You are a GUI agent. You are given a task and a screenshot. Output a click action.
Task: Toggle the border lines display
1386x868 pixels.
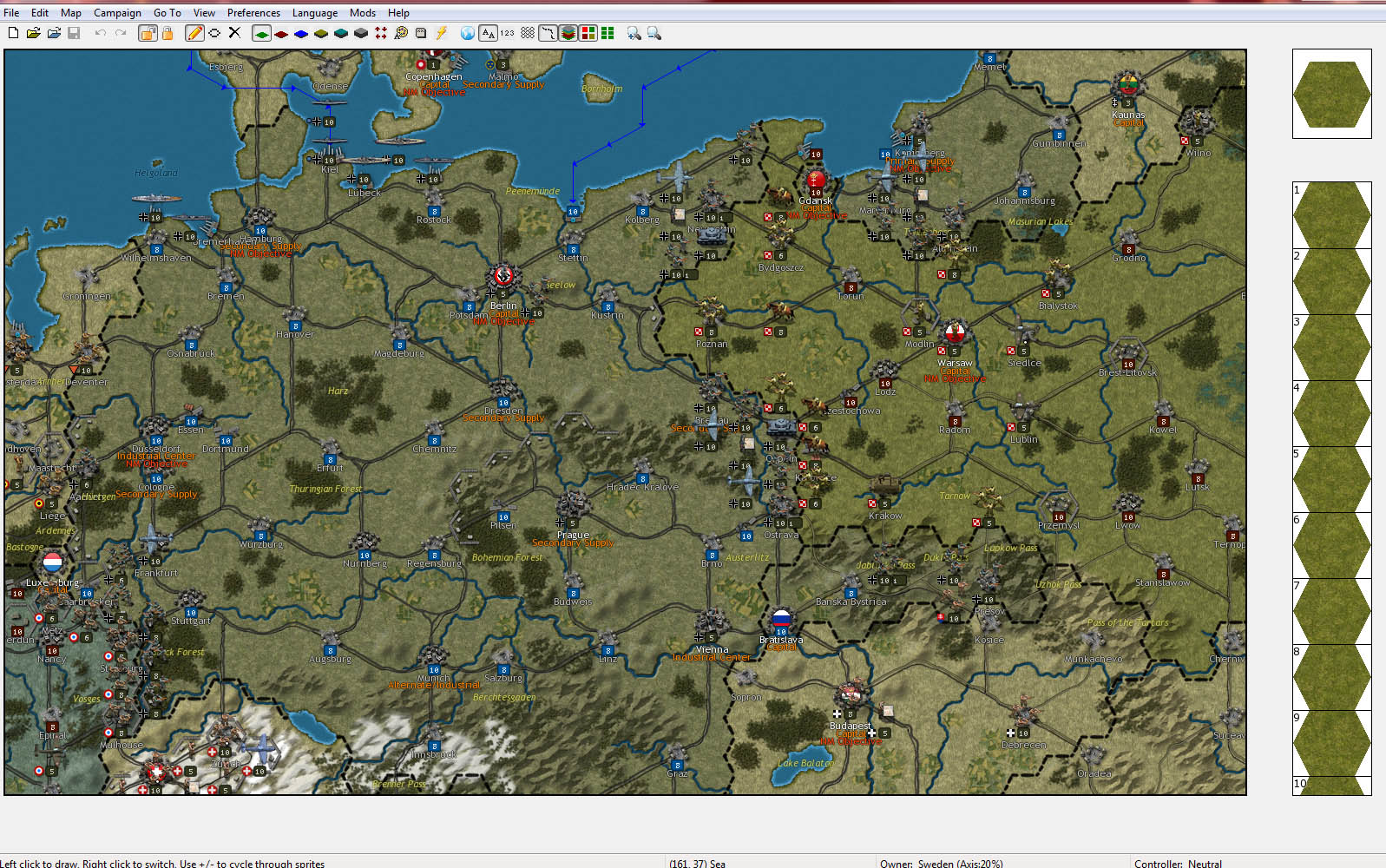tap(548, 33)
